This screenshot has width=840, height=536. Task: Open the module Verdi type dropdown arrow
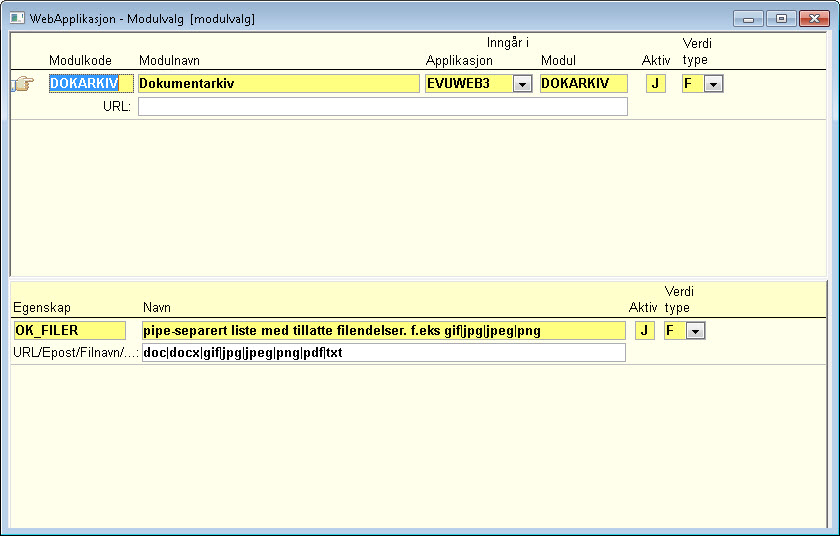[x=713, y=84]
